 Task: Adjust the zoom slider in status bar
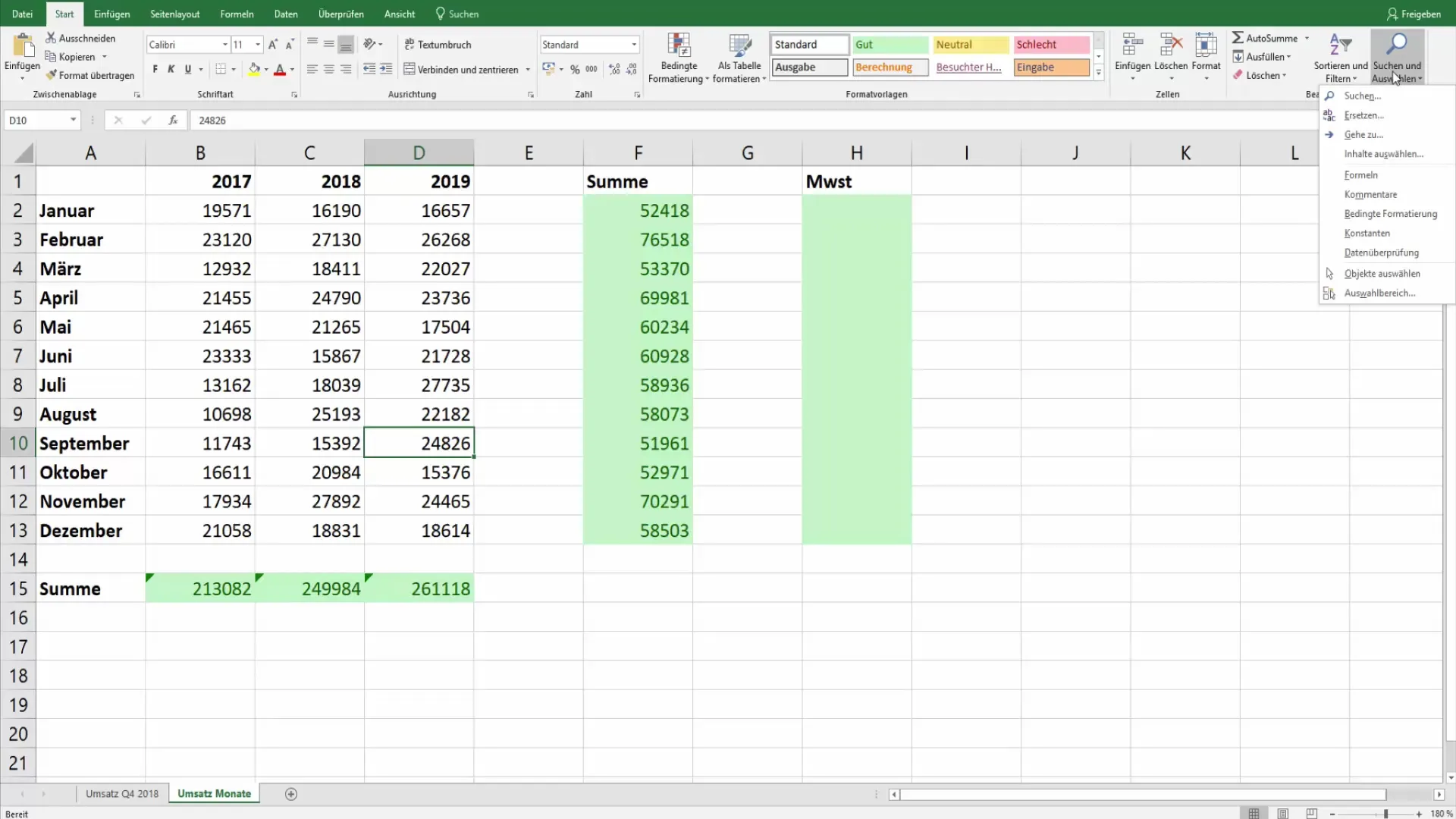coord(1385,814)
